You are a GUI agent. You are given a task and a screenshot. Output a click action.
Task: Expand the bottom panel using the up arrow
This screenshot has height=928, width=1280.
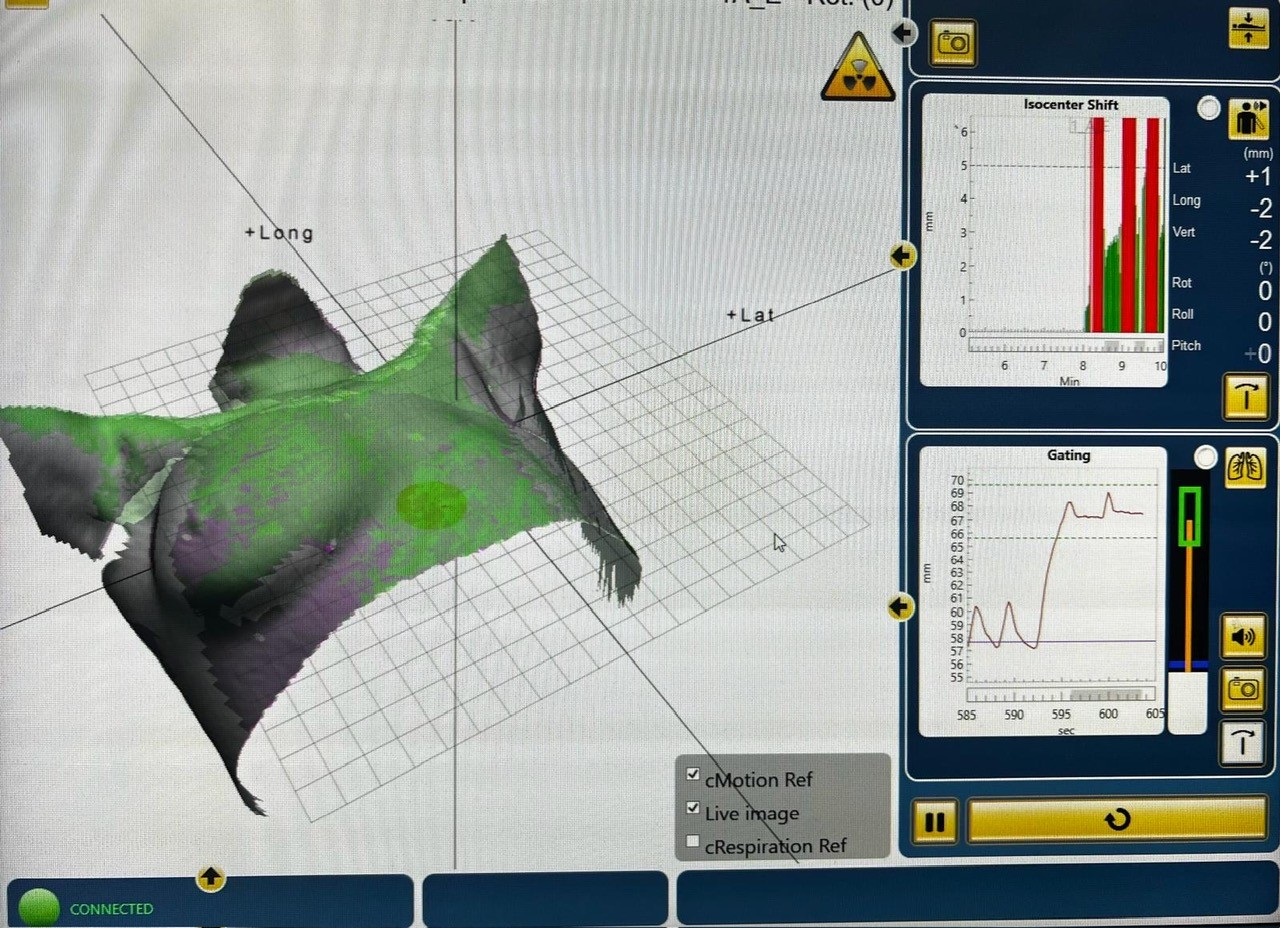[210, 879]
